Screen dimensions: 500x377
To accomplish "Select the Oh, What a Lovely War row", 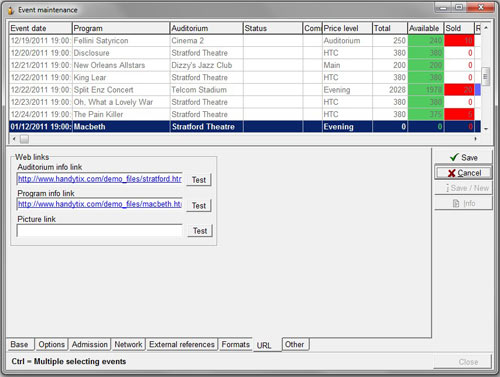I will click(245, 102).
